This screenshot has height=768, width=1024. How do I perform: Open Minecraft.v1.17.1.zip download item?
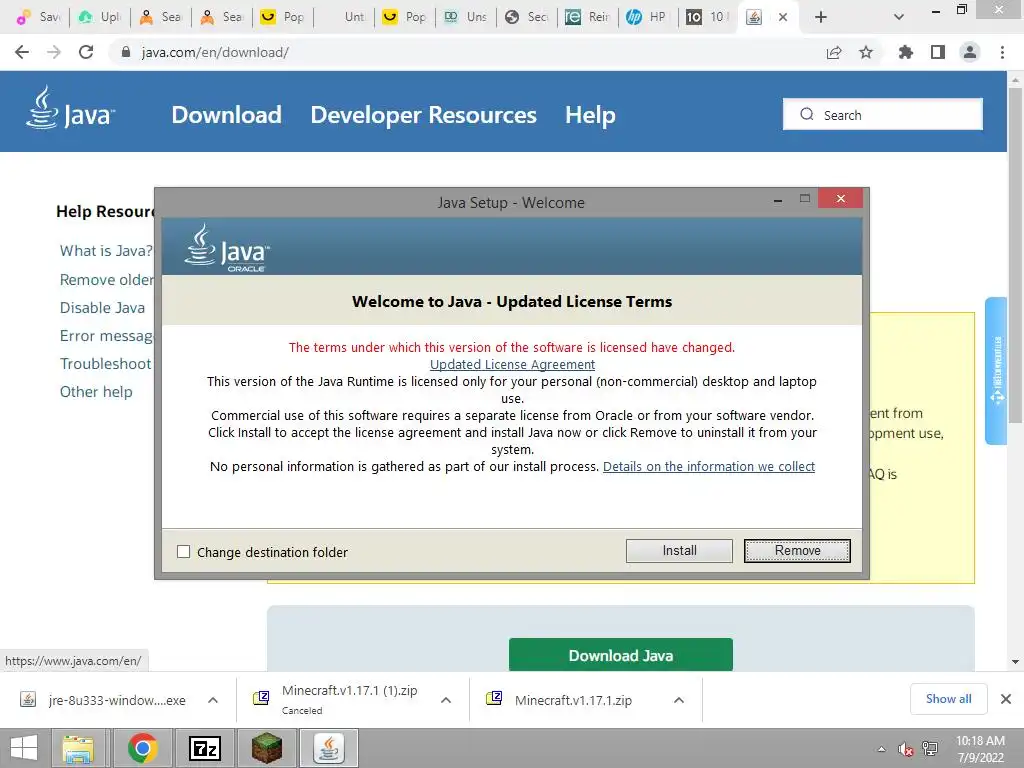tap(560, 700)
